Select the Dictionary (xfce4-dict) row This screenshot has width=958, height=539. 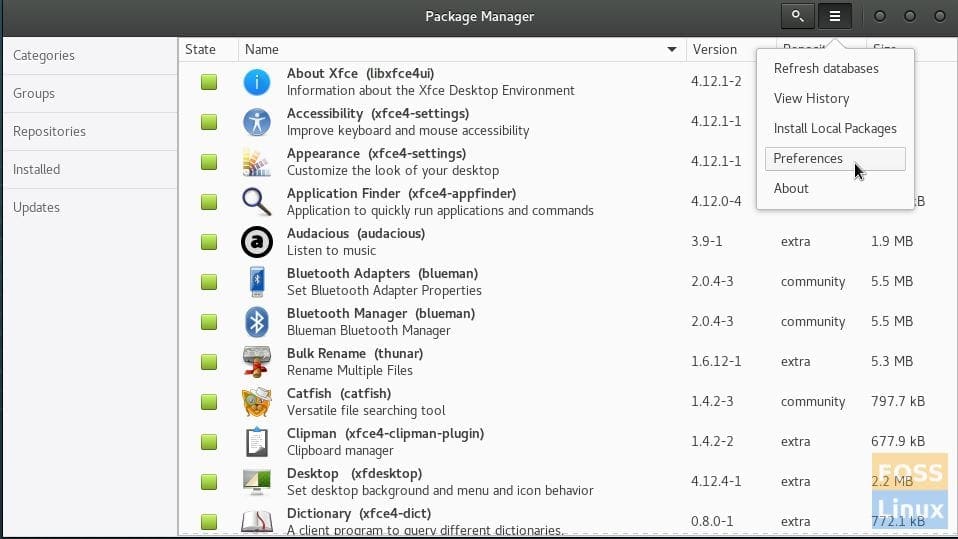point(568,521)
